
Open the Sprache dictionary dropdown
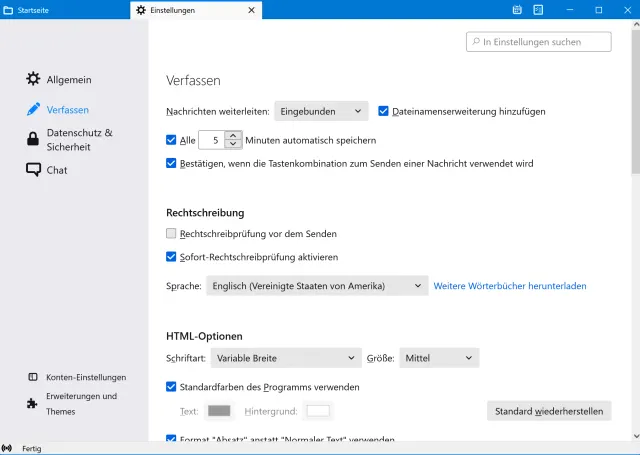pyautogui.click(x=317, y=286)
